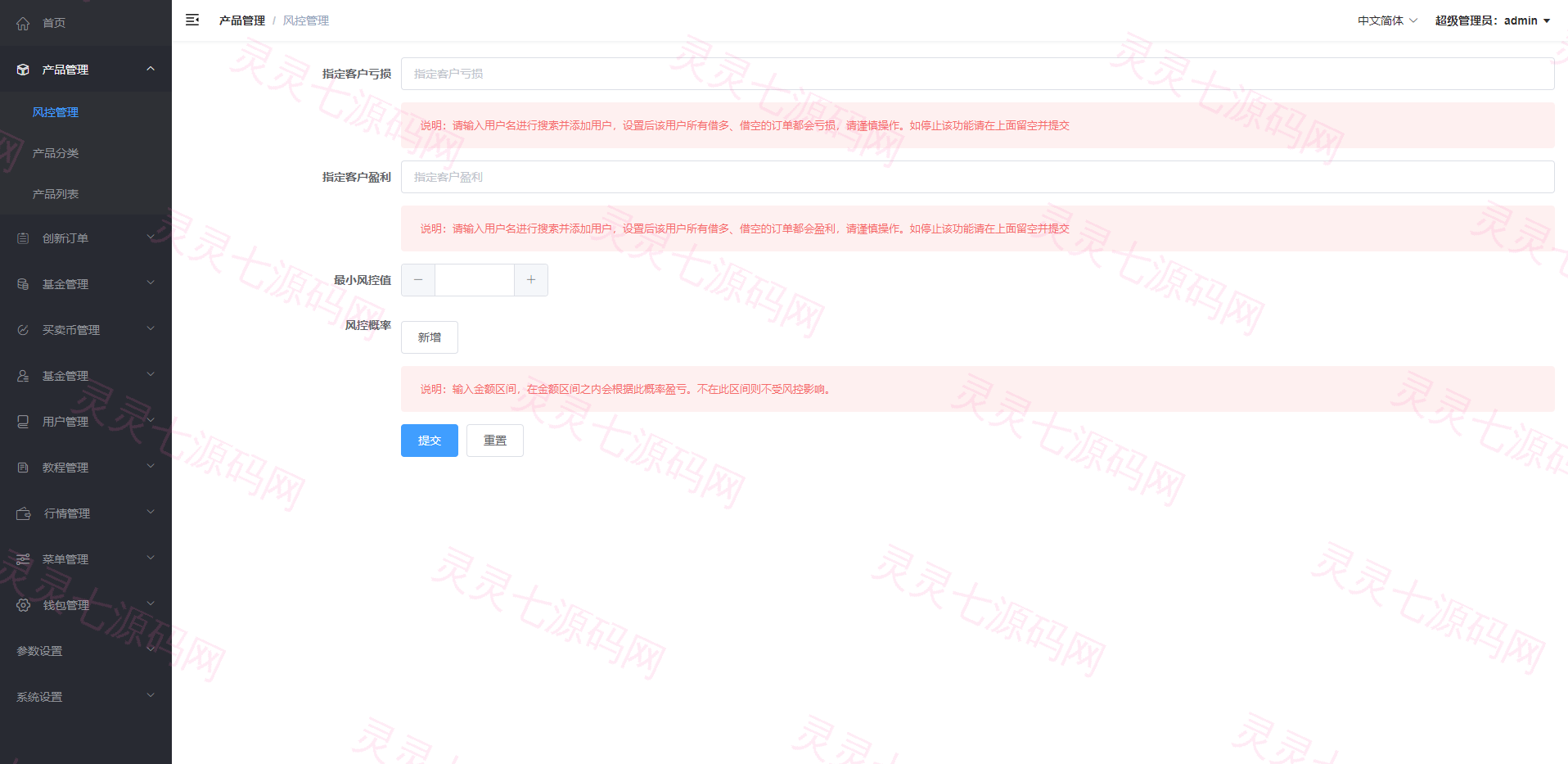This screenshot has width=1568, height=764.
Task: Click the 重置 button
Action: coord(495,441)
